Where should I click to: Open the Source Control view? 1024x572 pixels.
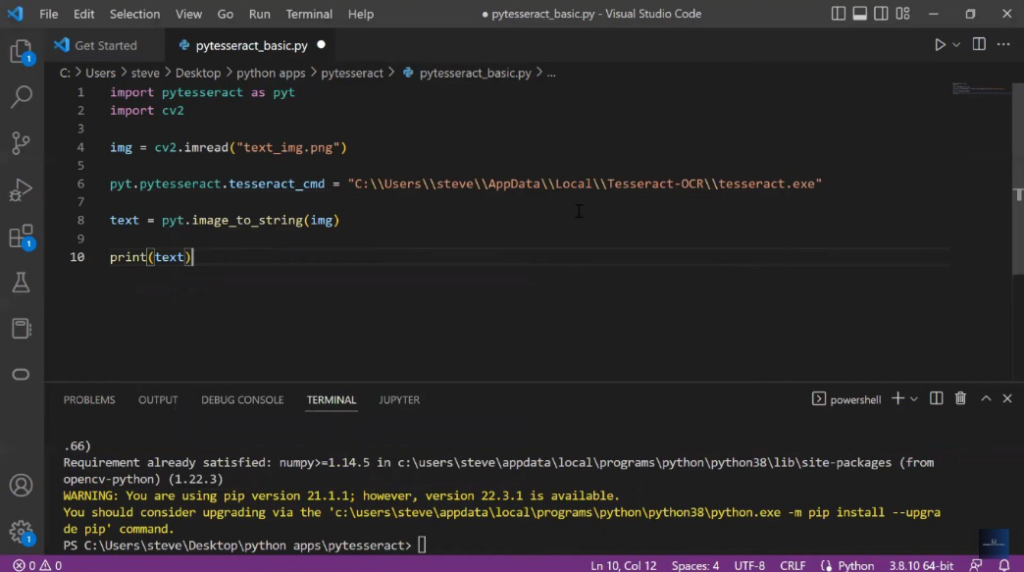[x=21, y=143]
